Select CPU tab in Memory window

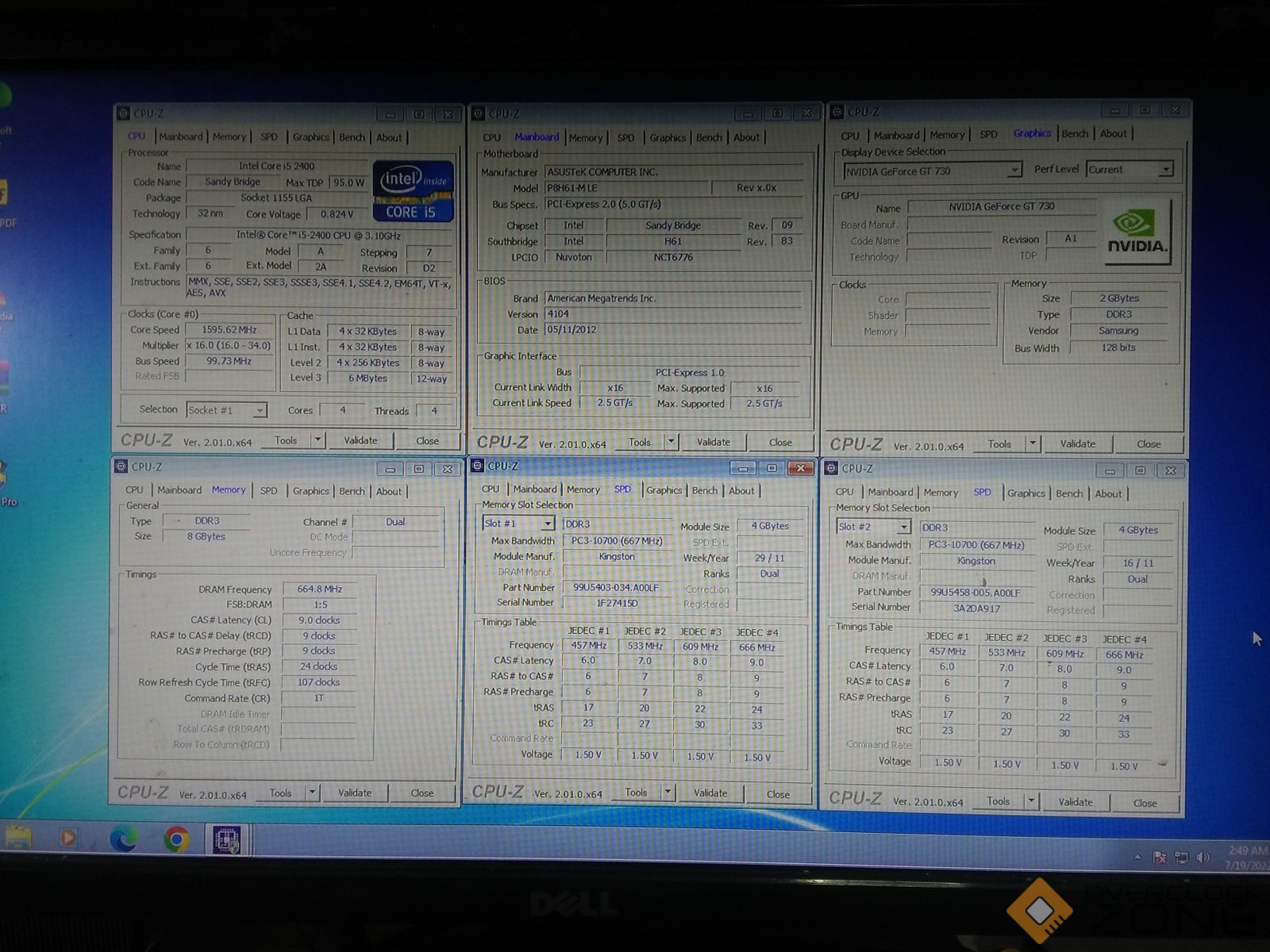click(135, 490)
